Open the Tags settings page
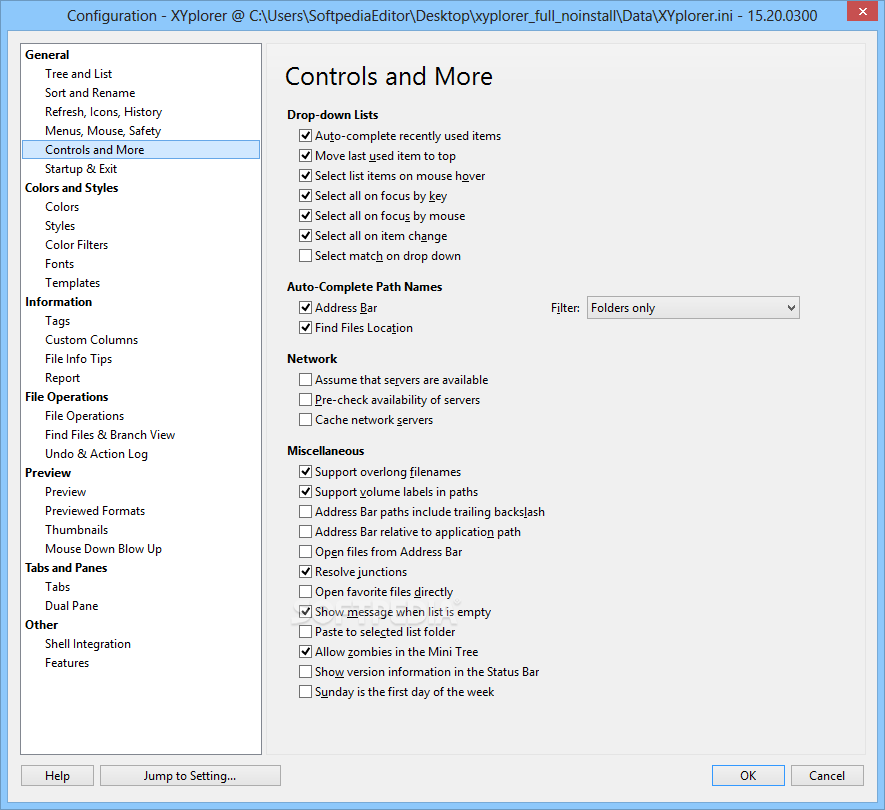This screenshot has height=810, width=885. coord(58,321)
